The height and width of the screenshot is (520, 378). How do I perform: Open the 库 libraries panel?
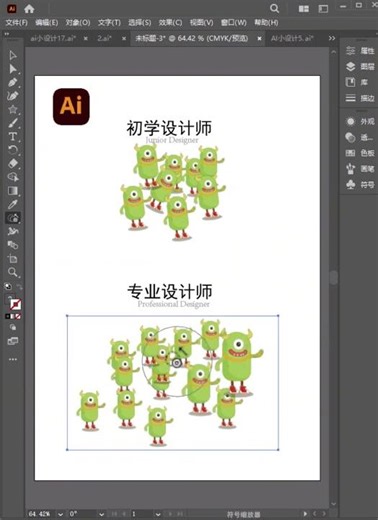click(357, 82)
